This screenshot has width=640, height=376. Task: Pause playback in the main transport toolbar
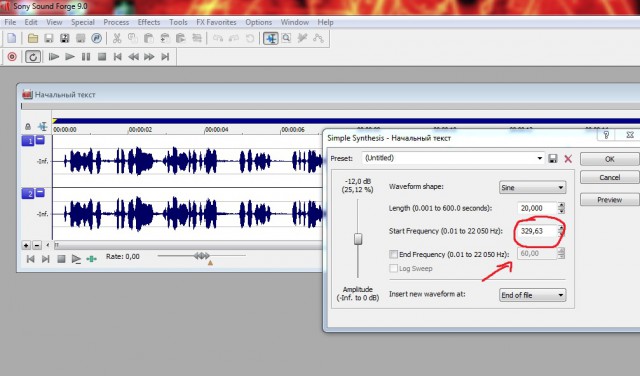(x=86, y=56)
